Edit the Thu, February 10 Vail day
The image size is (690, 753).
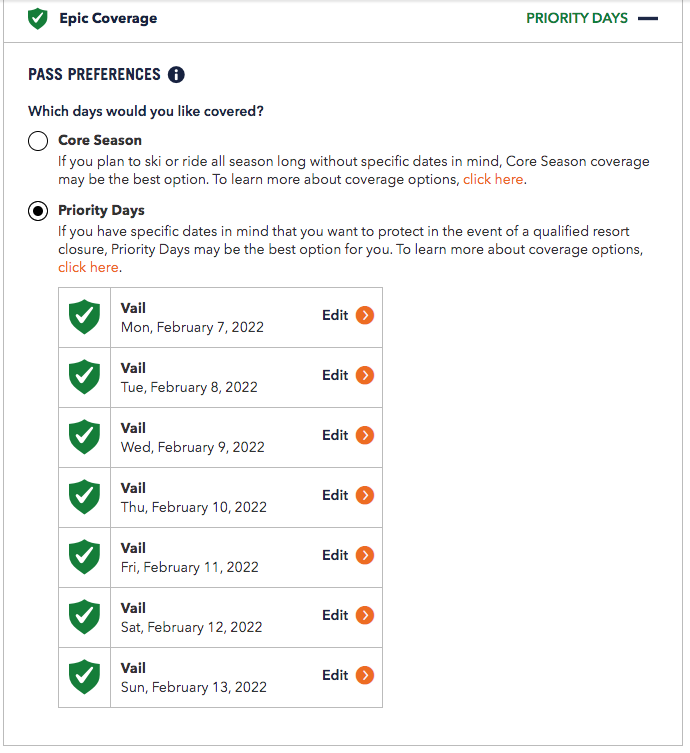(x=335, y=496)
